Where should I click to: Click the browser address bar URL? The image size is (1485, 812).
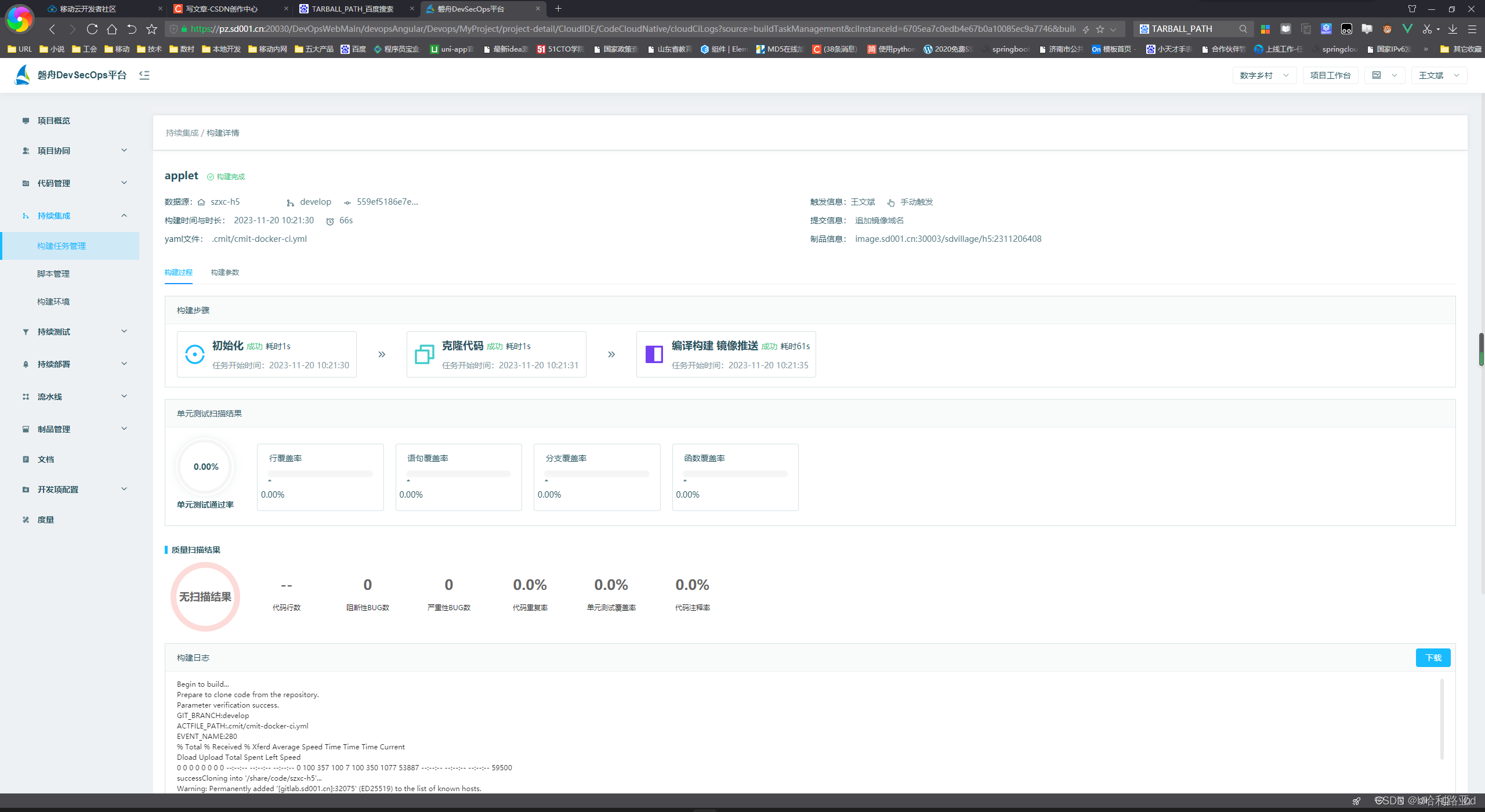coord(632,29)
